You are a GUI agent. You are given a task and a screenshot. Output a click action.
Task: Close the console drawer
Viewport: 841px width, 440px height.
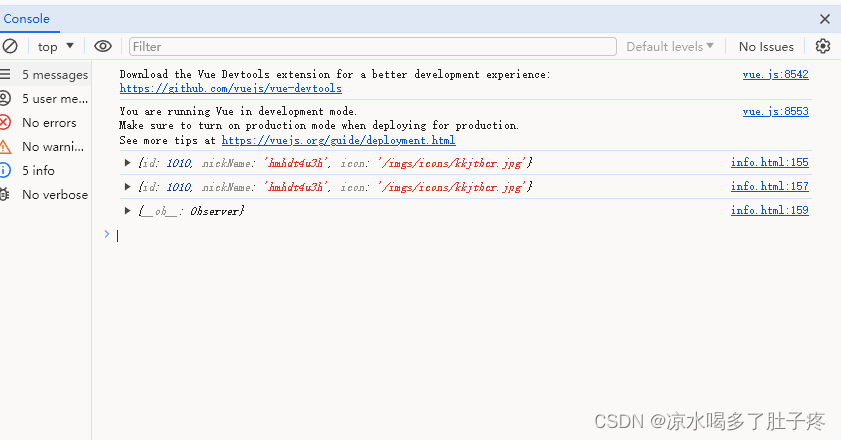[825, 19]
